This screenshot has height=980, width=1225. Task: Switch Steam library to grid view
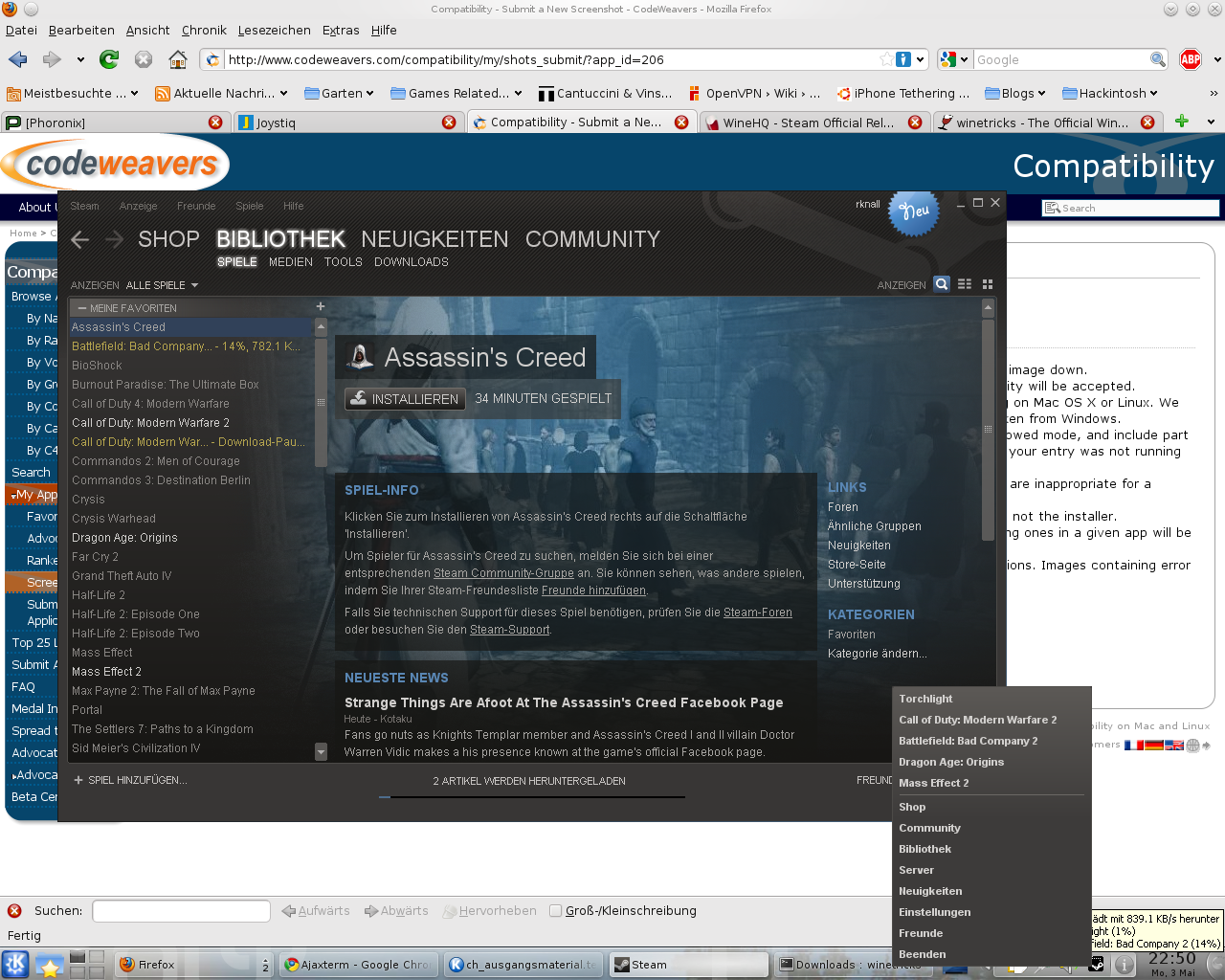(x=987, y=283)
